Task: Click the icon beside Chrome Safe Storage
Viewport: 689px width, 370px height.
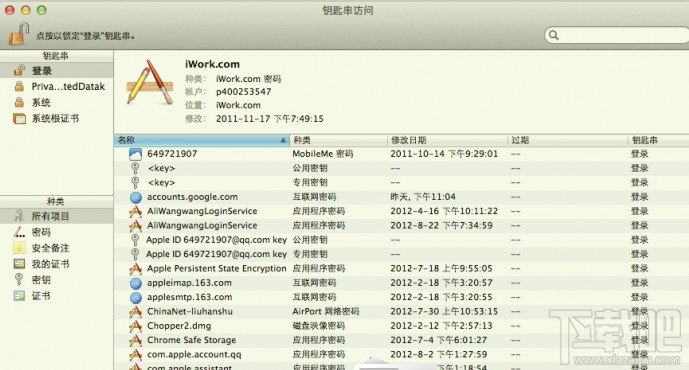Action: [135, 340]
